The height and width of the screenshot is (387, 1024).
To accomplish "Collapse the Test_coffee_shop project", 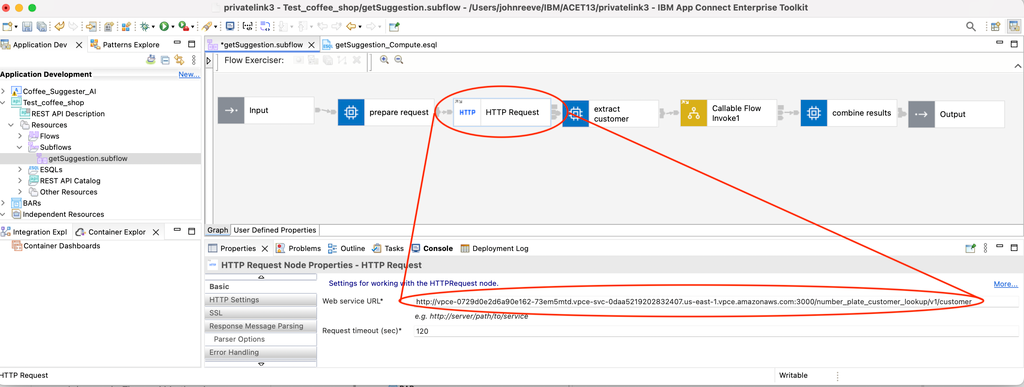I will pyautogui.click(x=4, y=102).
